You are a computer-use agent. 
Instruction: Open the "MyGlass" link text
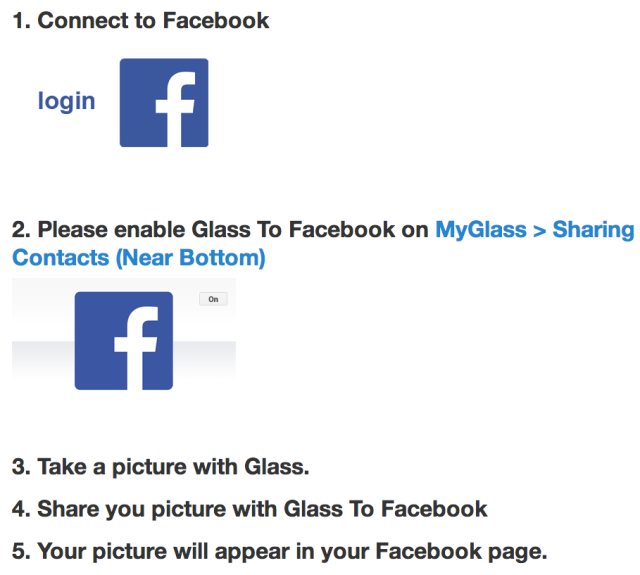coord(480,230)
